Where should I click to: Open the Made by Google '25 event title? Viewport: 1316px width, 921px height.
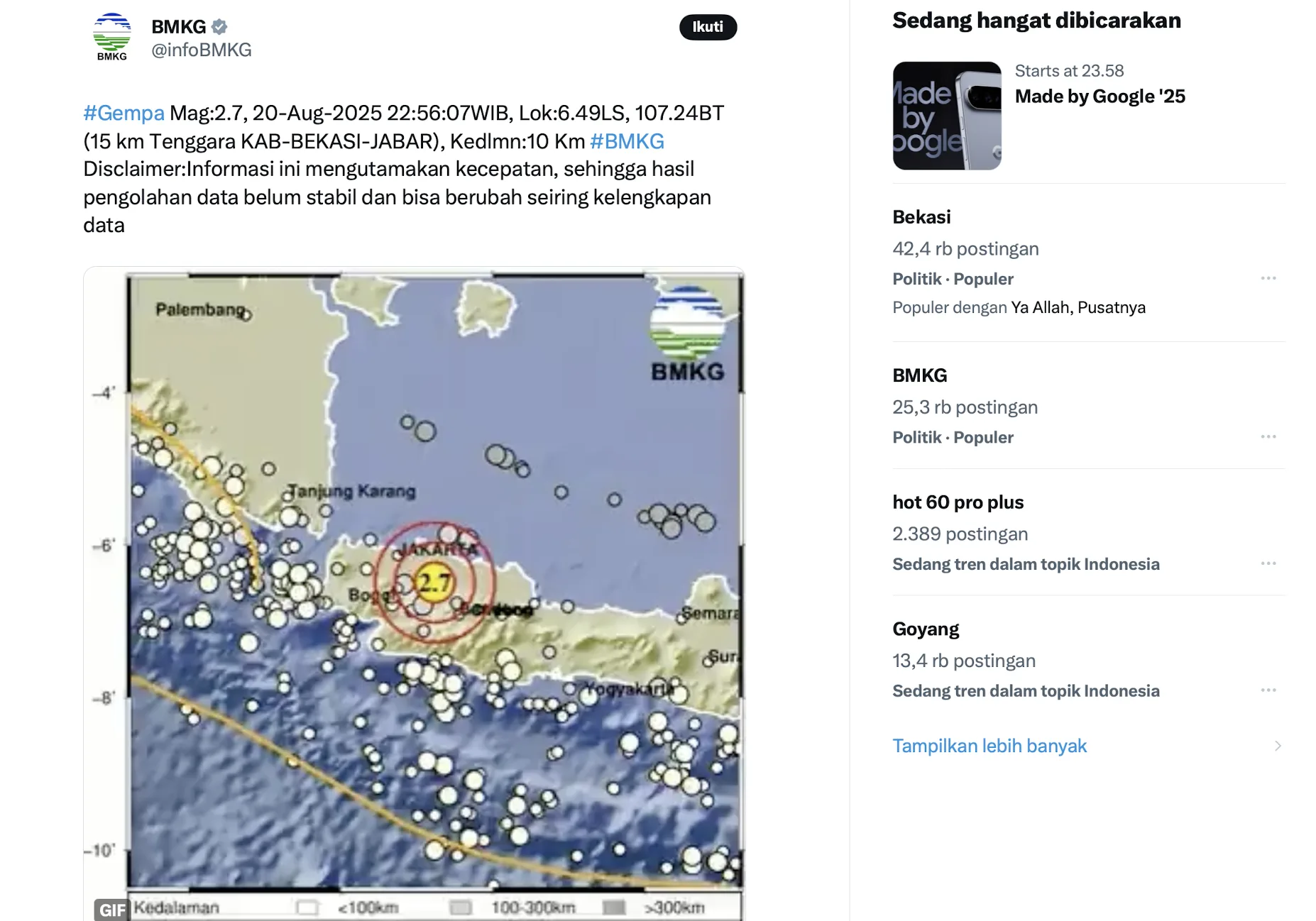[1100, 96]
